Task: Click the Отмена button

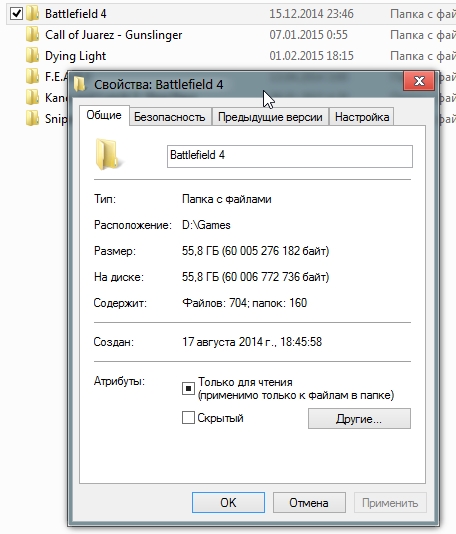Action: 309,503
